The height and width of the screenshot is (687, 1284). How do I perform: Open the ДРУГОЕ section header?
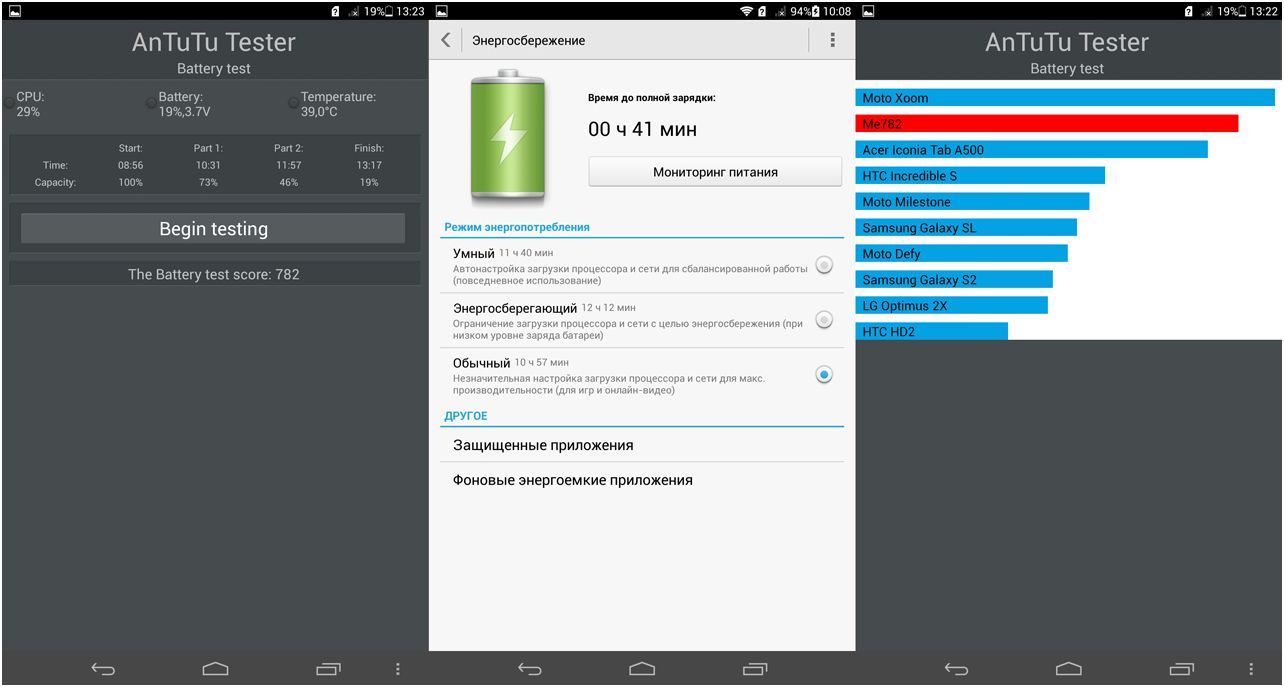pos(467,415)
